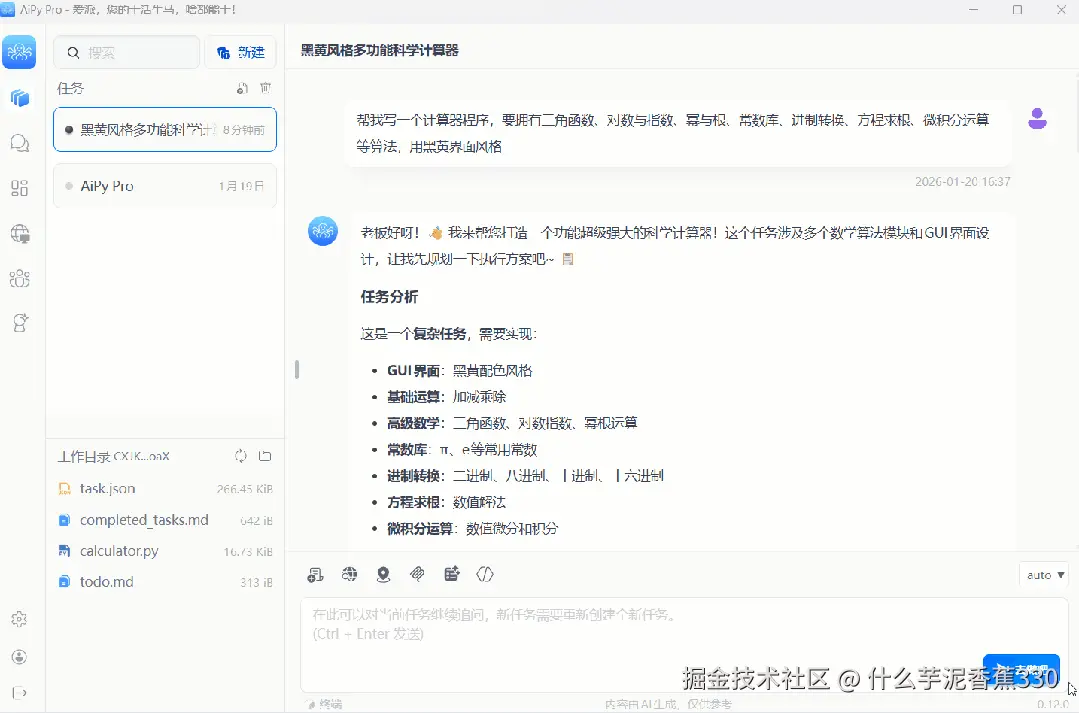
Task: Click the trash icon beside 任务 header
Action: point(266,88)
